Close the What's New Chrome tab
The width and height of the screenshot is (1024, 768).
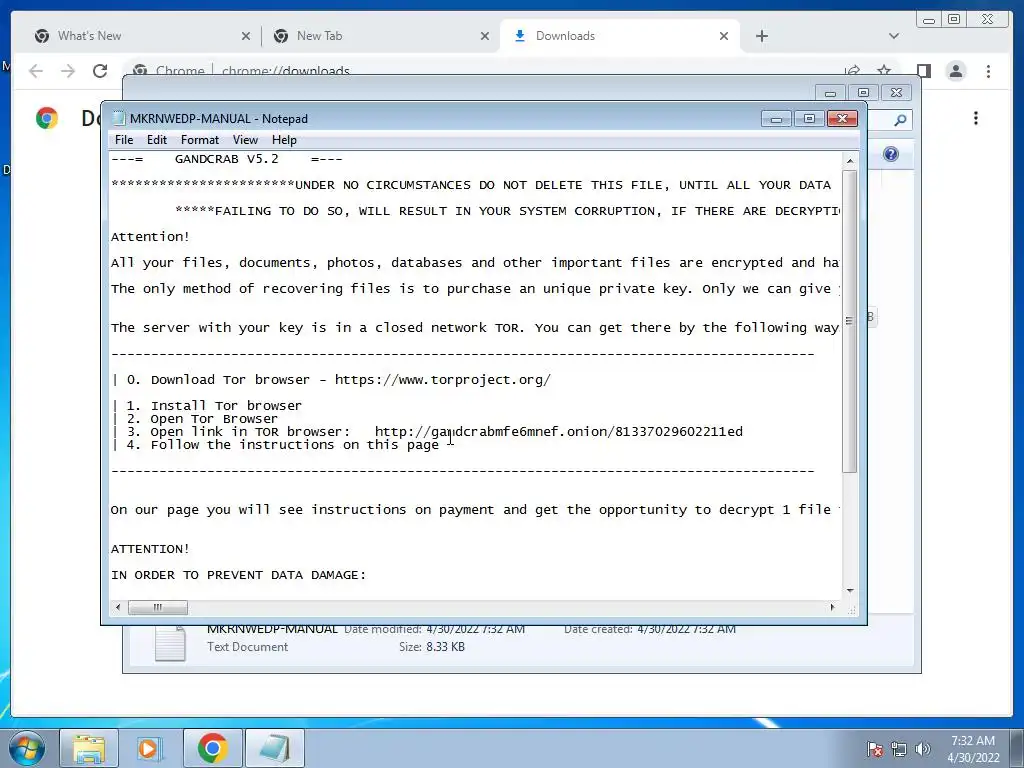pyautogui.click(x=246, y=36)
